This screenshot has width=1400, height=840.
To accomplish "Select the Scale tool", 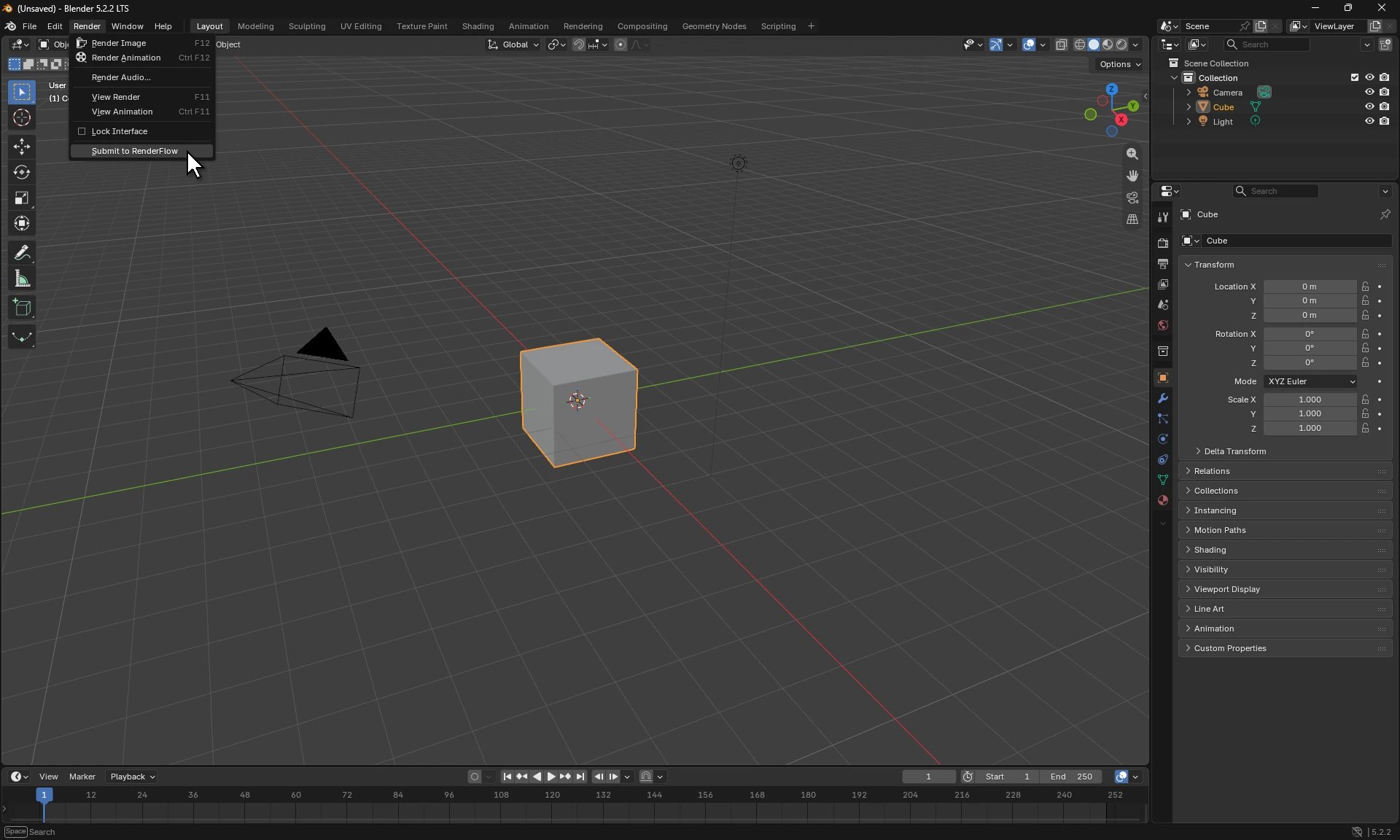I will pos(22,198).
